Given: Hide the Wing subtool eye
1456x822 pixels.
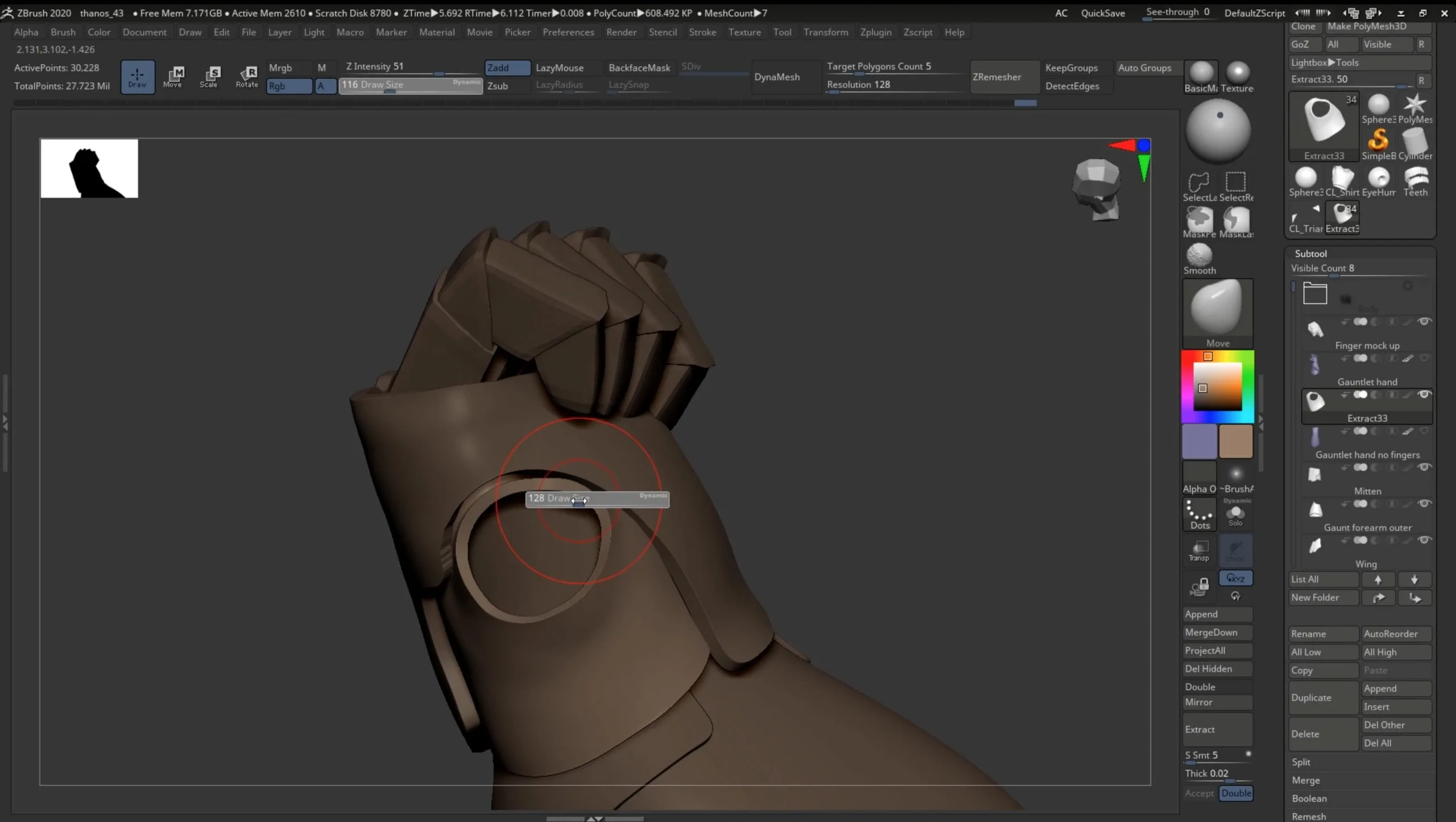Looking at the screenshot, I should click(1424, 539).
